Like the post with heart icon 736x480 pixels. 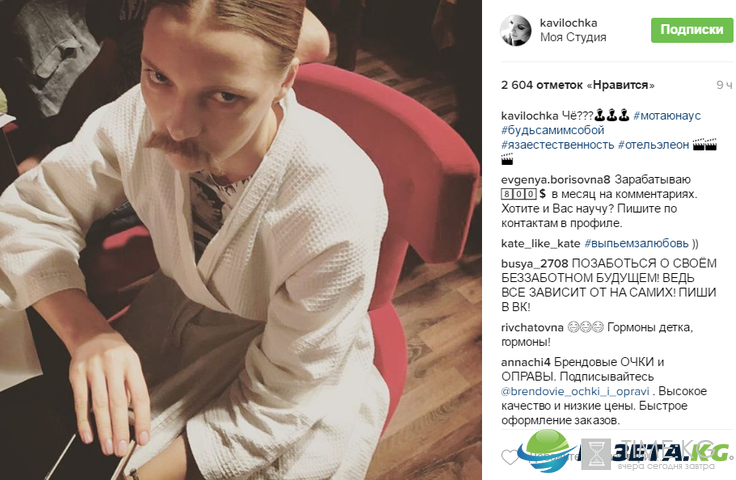pos(510,457)
